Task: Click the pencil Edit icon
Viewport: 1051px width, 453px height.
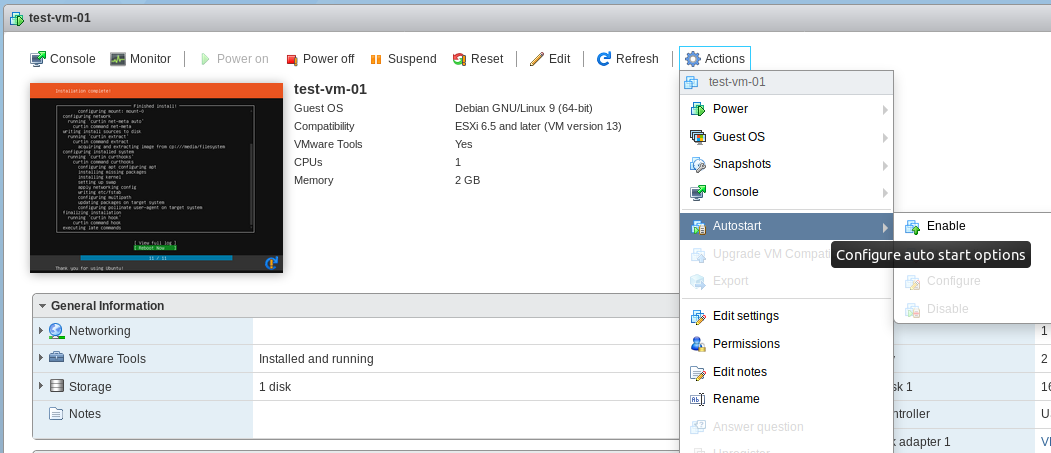Action: 537,59
